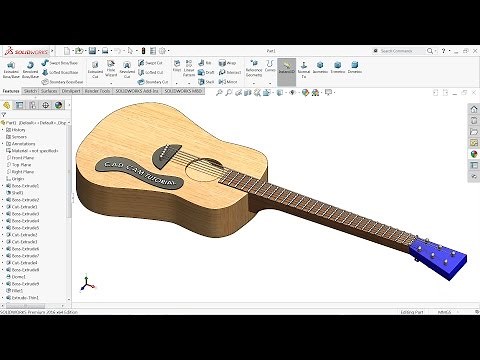Choose Boundary Boss/Base feature
This screenshot has width=480, height=360.
click(x=62, y=82)
